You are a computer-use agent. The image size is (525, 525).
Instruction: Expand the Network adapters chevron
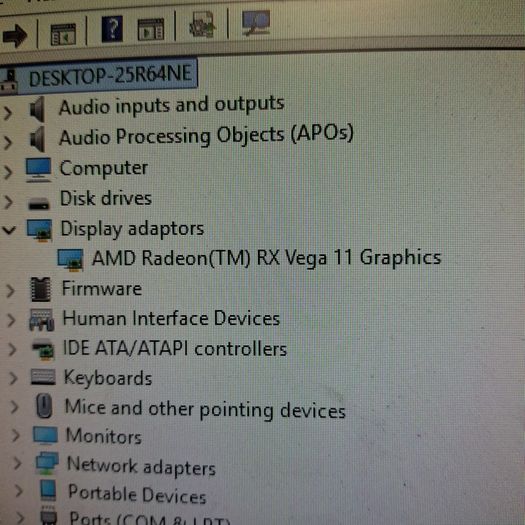point(17,463)
